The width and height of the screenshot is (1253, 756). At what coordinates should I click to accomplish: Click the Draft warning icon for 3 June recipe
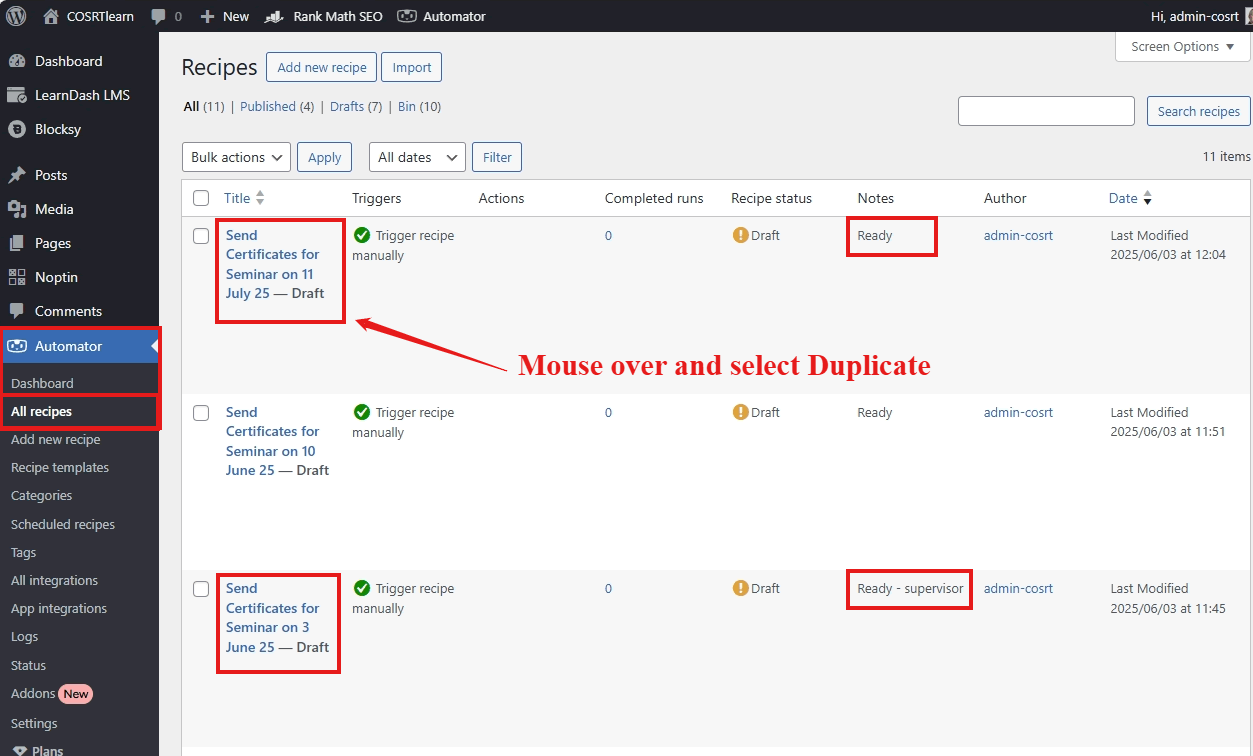tap(740, 588)
